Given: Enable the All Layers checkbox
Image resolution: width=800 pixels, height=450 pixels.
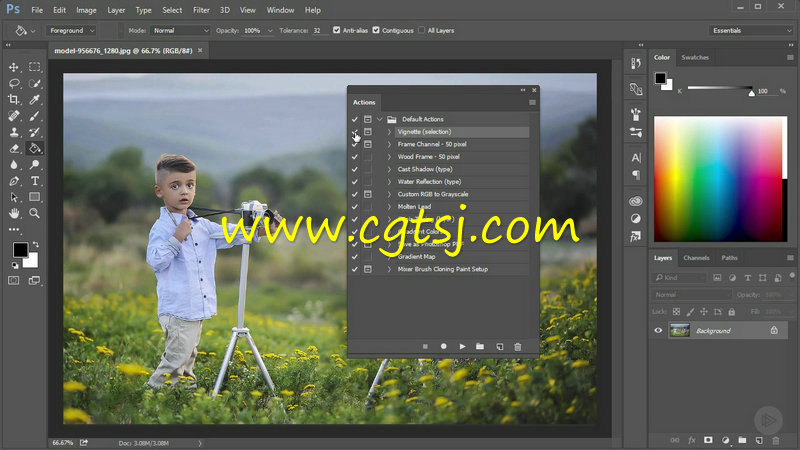Looking at the screenshot, I should pos(421,30).
